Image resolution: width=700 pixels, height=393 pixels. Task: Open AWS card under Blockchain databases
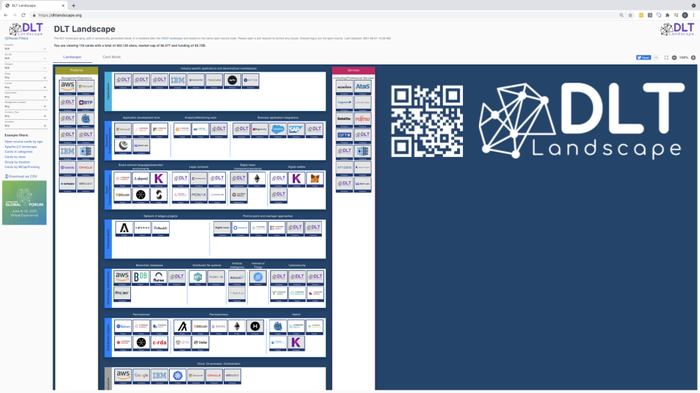pos(122,277)
